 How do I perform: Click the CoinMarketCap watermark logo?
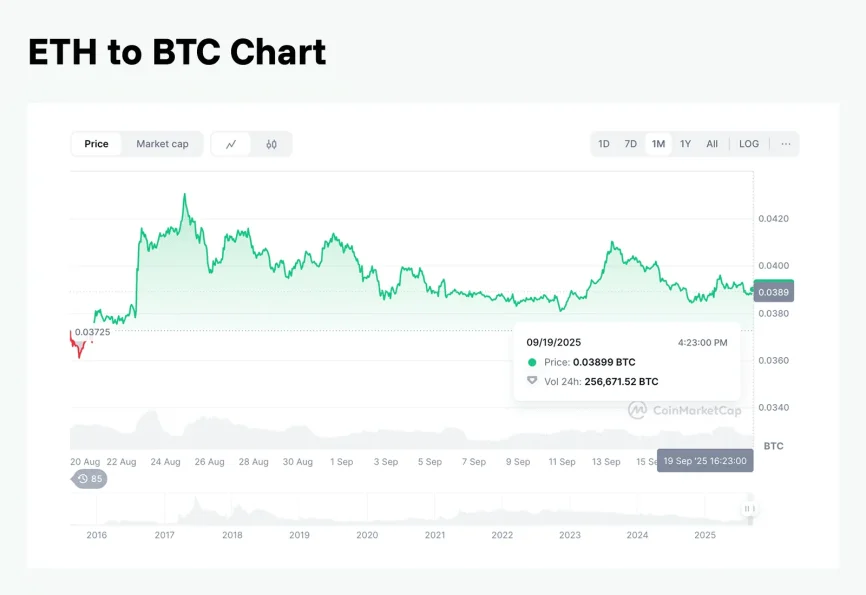[685, 410]
